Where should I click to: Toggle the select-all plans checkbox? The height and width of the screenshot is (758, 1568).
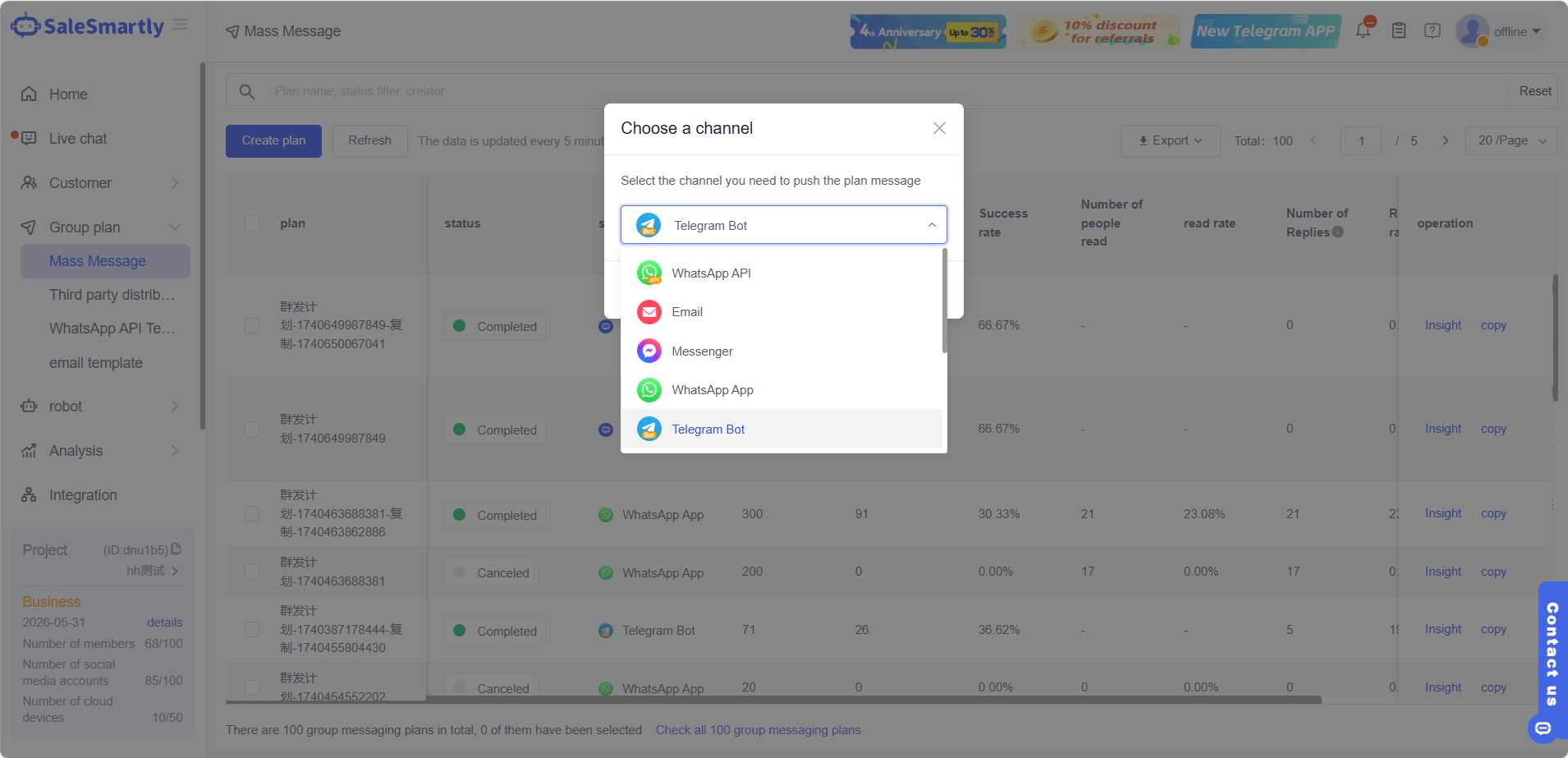(252, 223)
